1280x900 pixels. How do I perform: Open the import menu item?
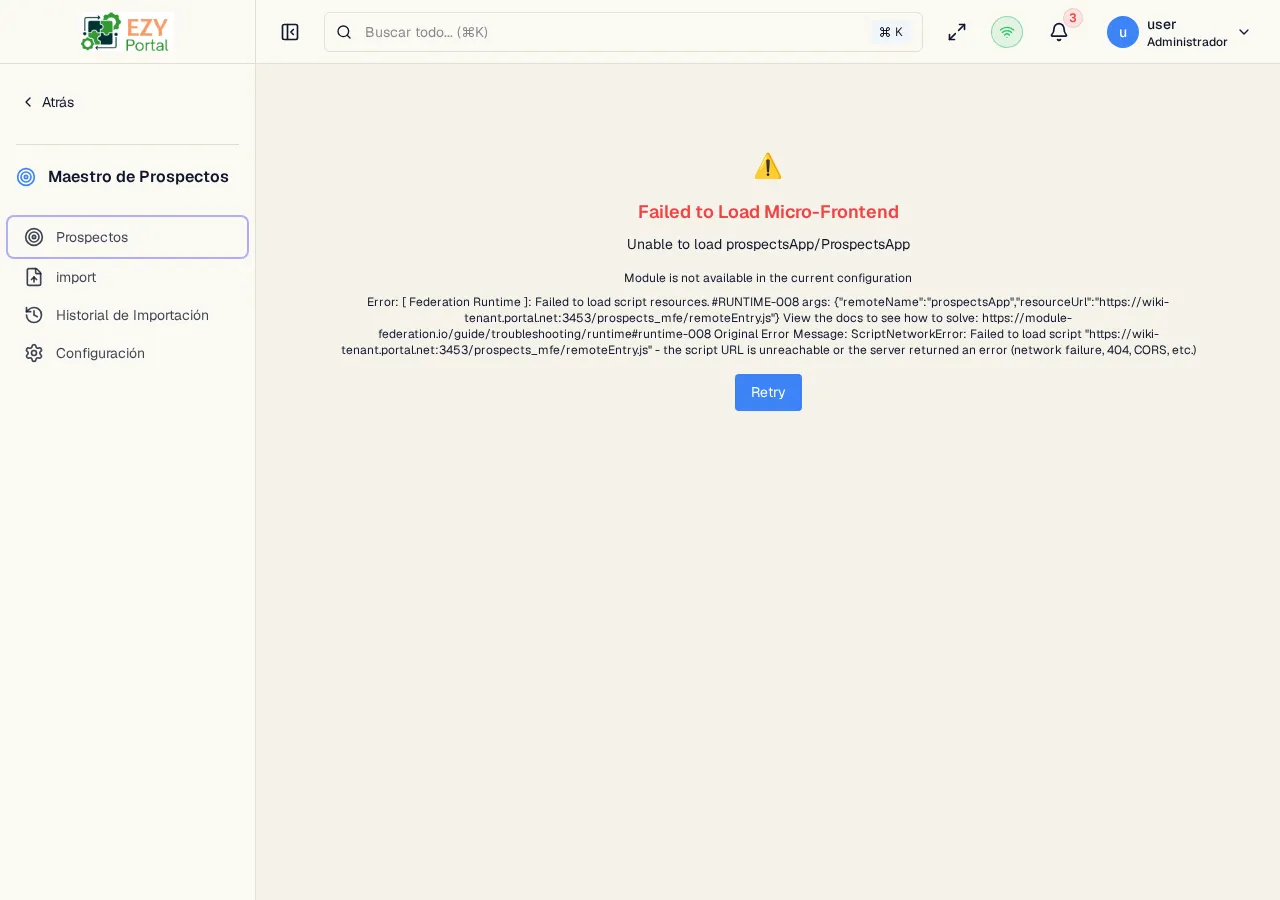[x=128, y=277]
